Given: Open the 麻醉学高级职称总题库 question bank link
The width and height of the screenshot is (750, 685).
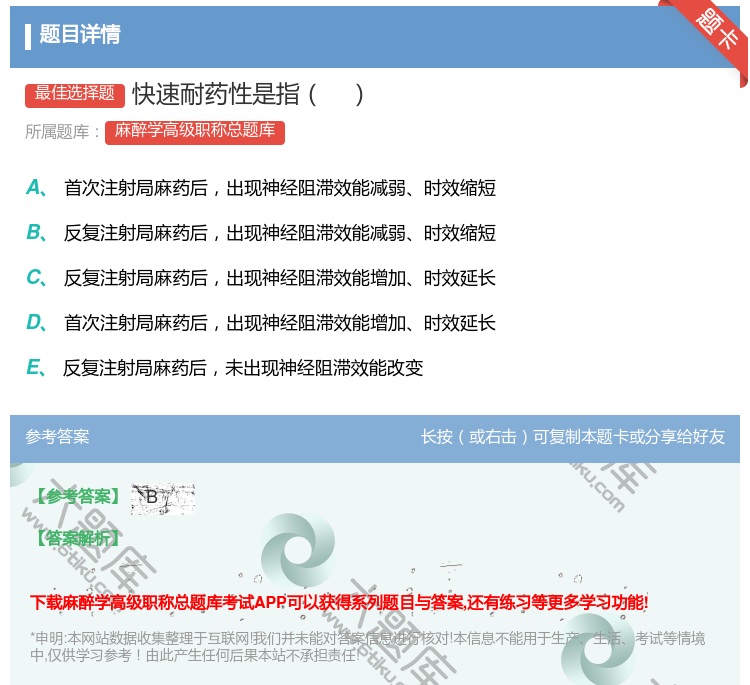Looking at the screenshot, I should click(195, 132).
